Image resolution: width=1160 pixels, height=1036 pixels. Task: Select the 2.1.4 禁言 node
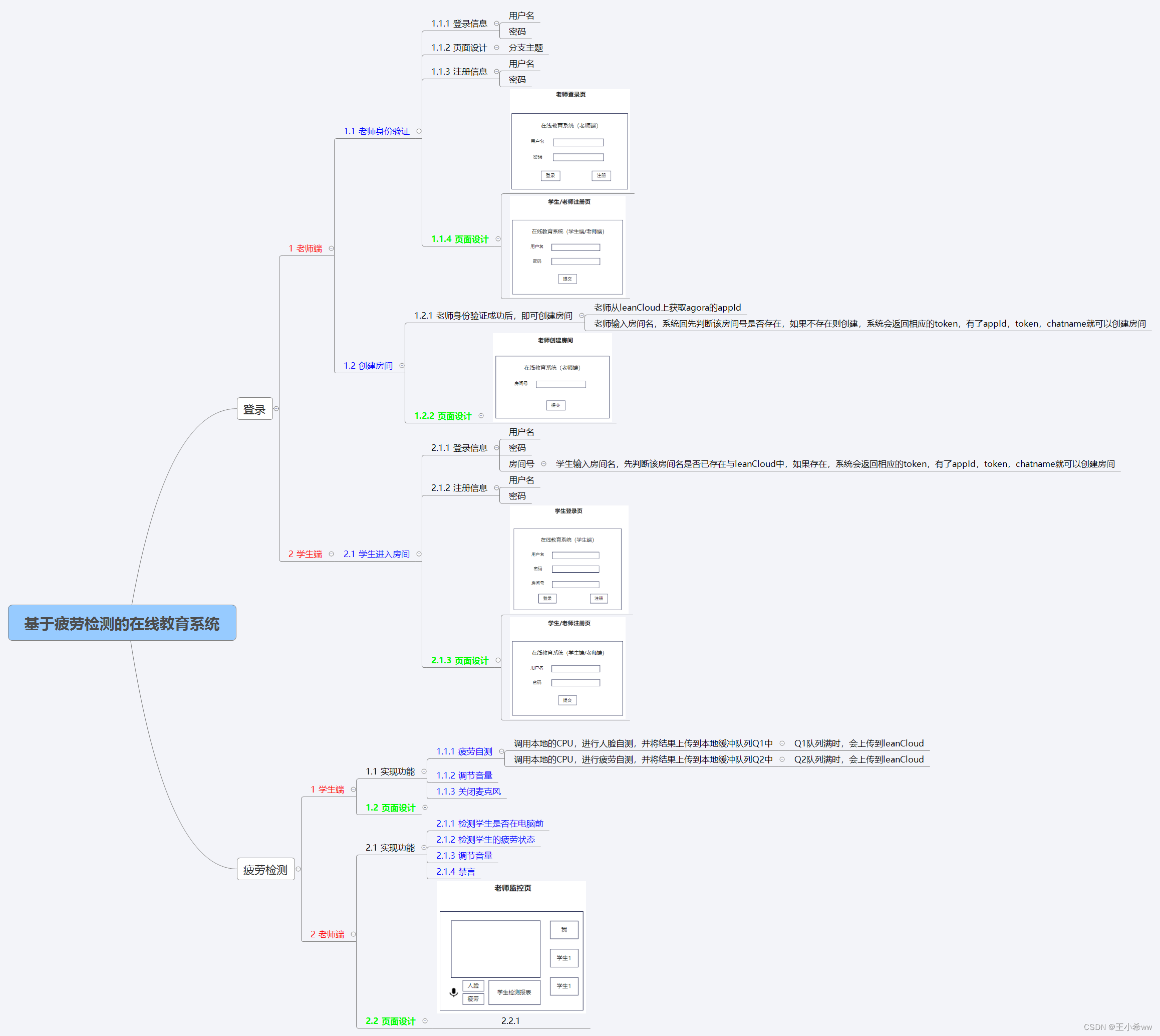455,872
